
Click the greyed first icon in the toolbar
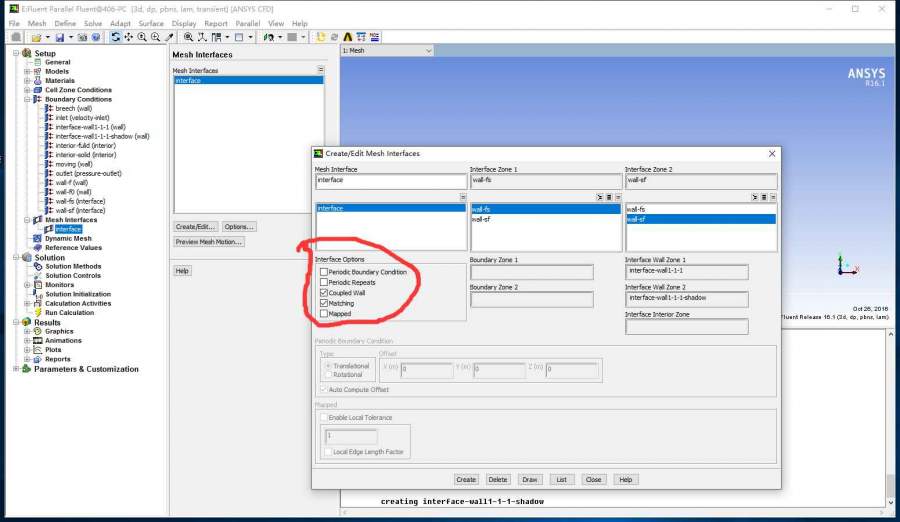[x=16, y=37]
